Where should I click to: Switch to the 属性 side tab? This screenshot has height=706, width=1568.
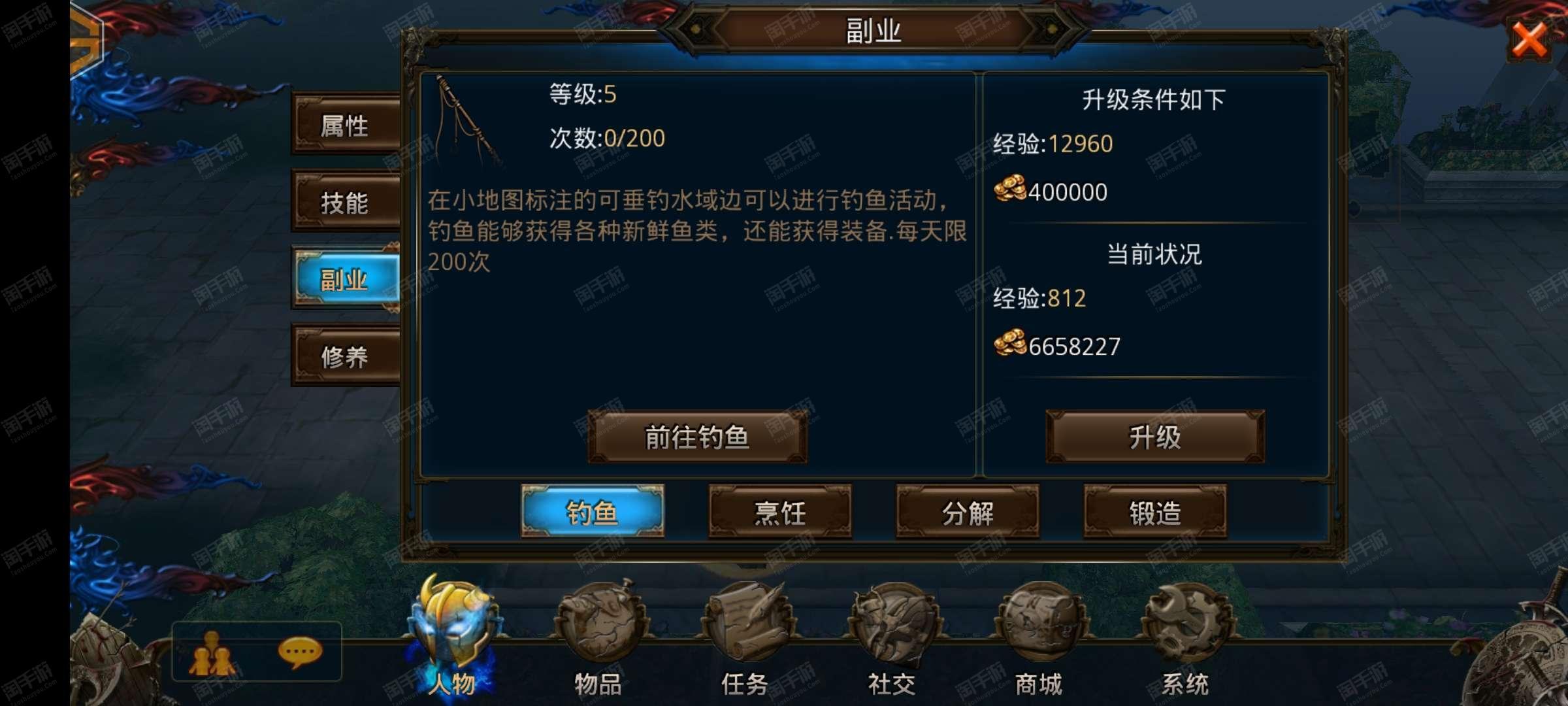[346, 125]
